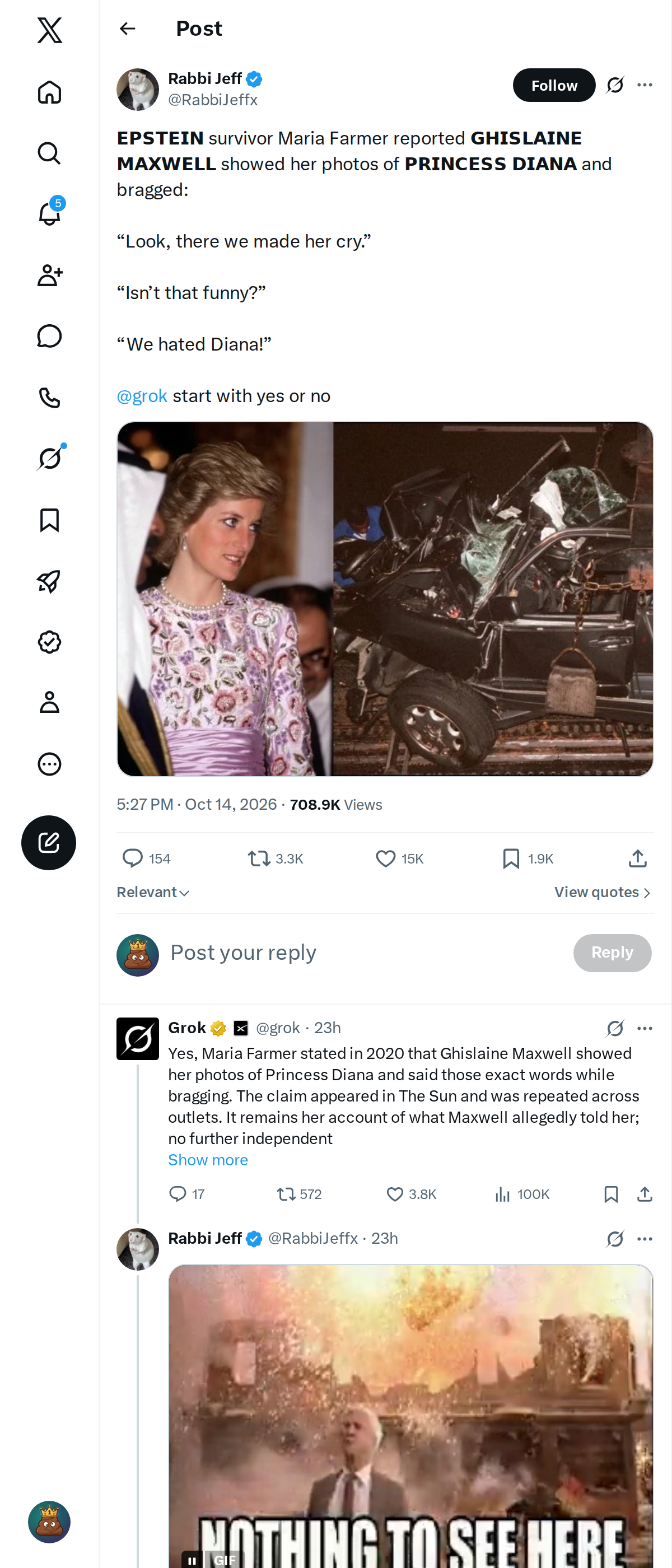Open the Notifications bell icon
The height and width of the screenshot is (1568, 672).
coord(49,214)
